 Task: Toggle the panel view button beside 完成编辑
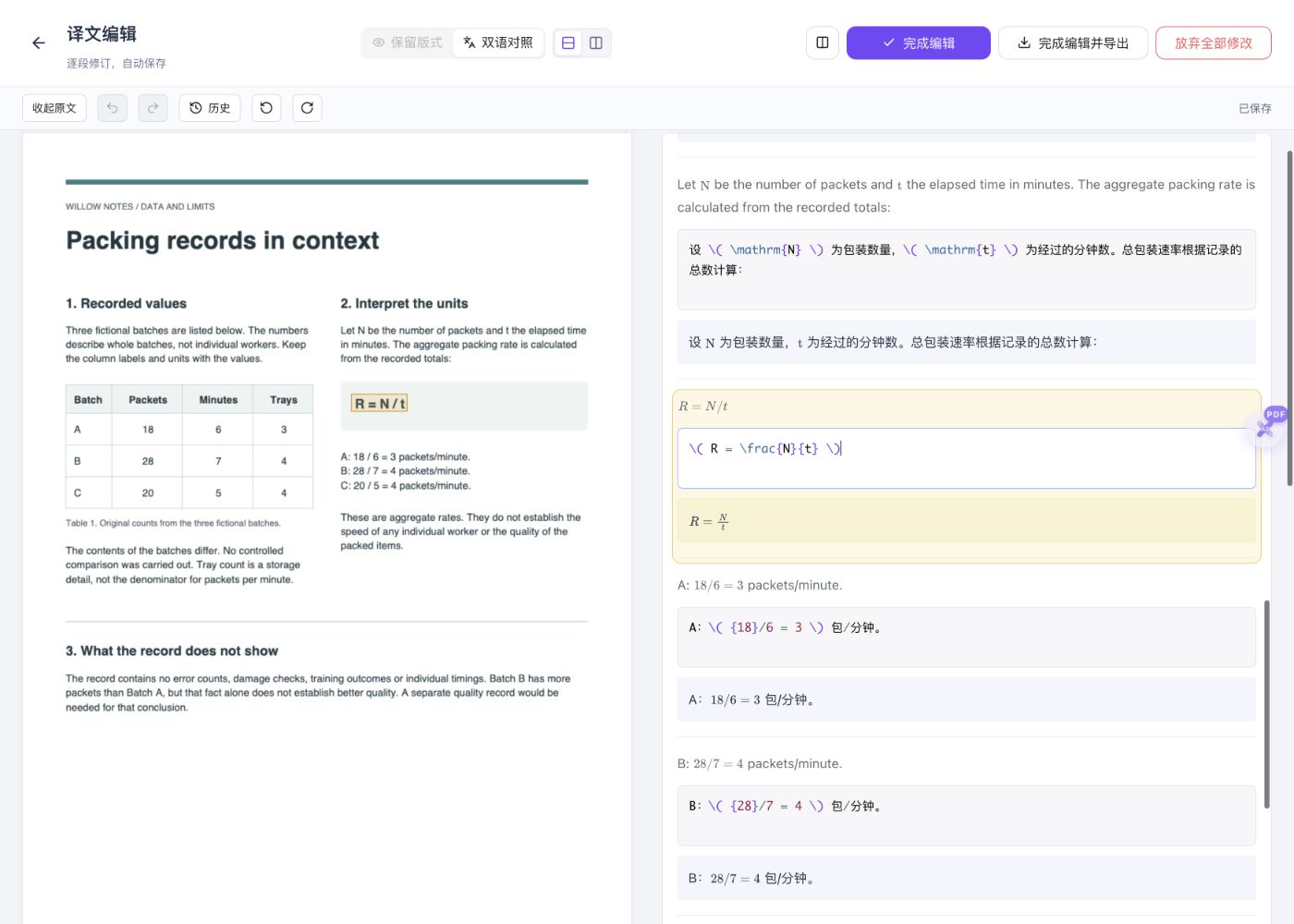(x=823, y=43)
